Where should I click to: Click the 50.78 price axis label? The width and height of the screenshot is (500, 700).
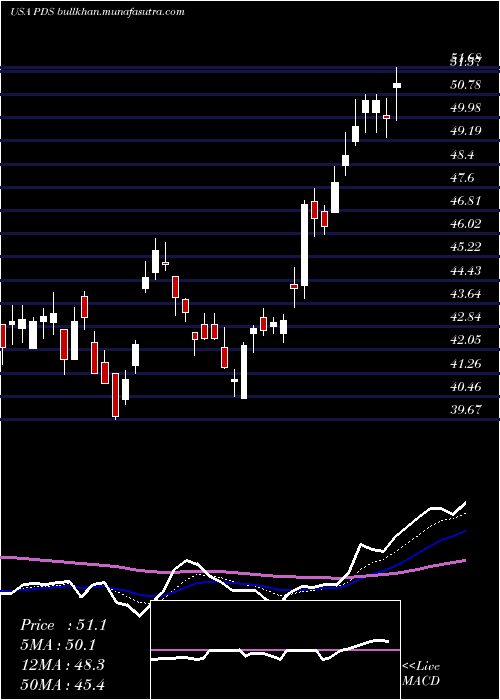(x=466, y=84)
